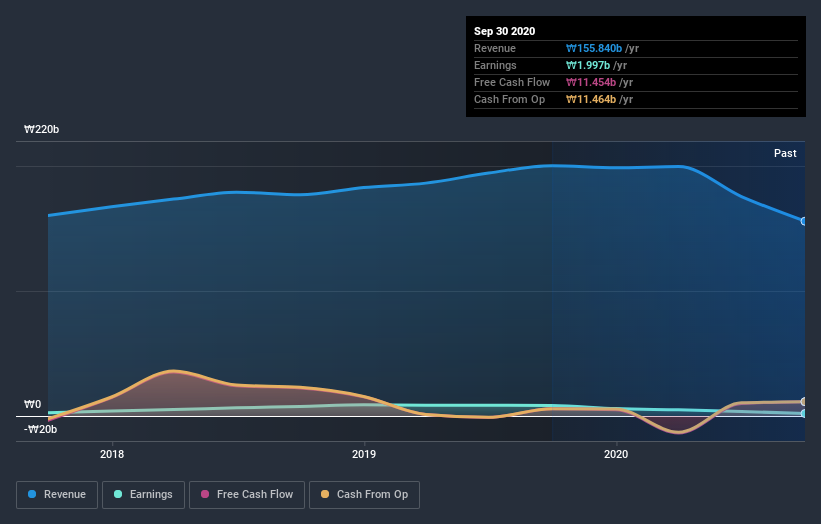Click the -₩20b y-axis label
Viewport: 821px width, 524px height.
click(x=40, y=429)
